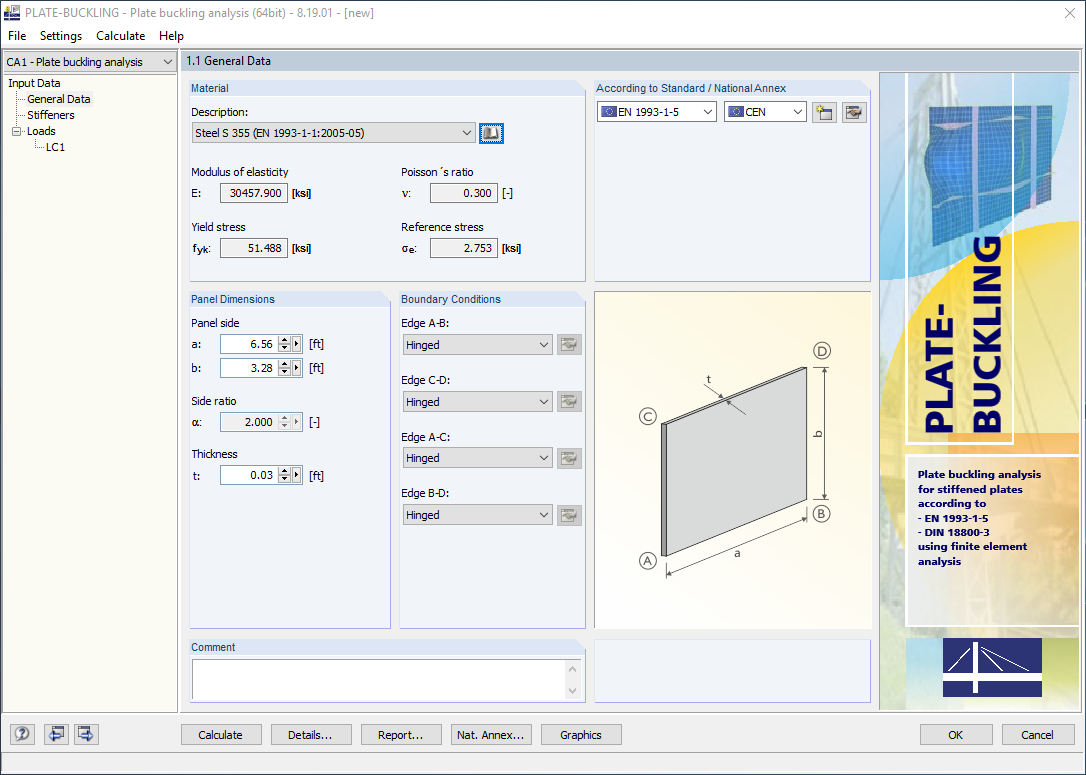This screenshot has height=775, width=1086.
Task: Create a new National Annex icon
Action: click(823, 111)
